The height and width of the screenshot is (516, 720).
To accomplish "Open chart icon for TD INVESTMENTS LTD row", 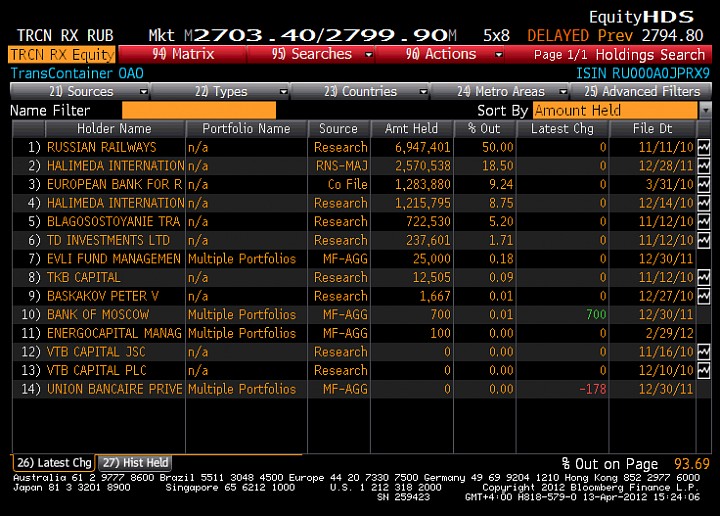I will click(x=704, y=240).
